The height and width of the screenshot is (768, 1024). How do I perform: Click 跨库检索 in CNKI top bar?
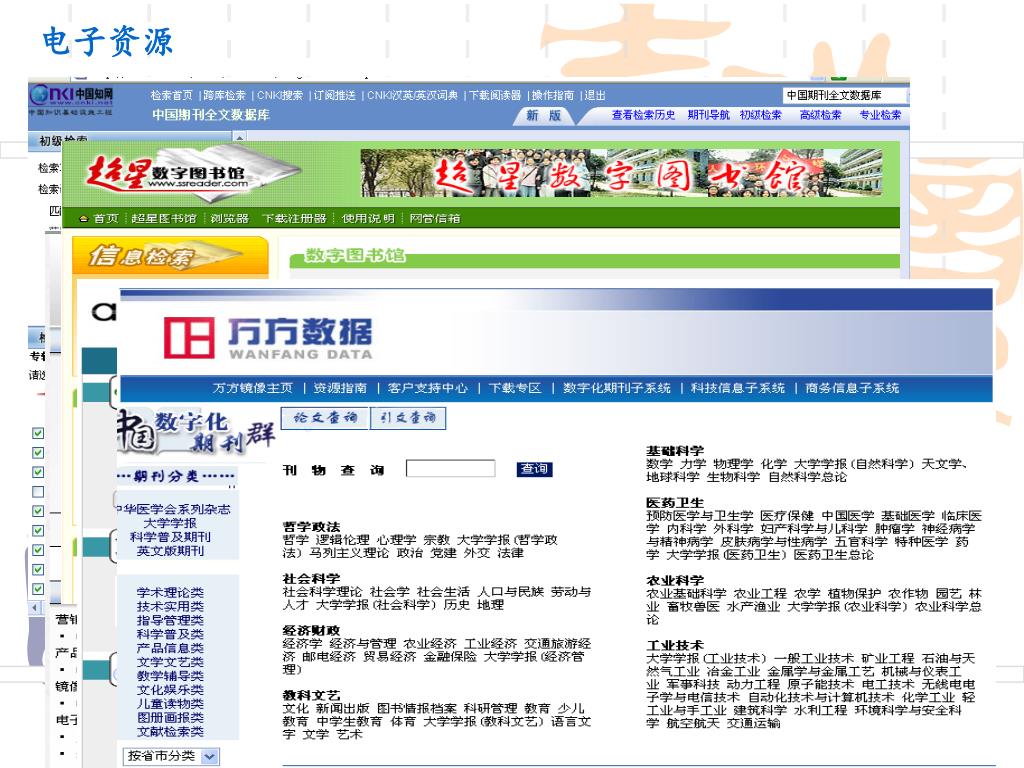point(225,95)
